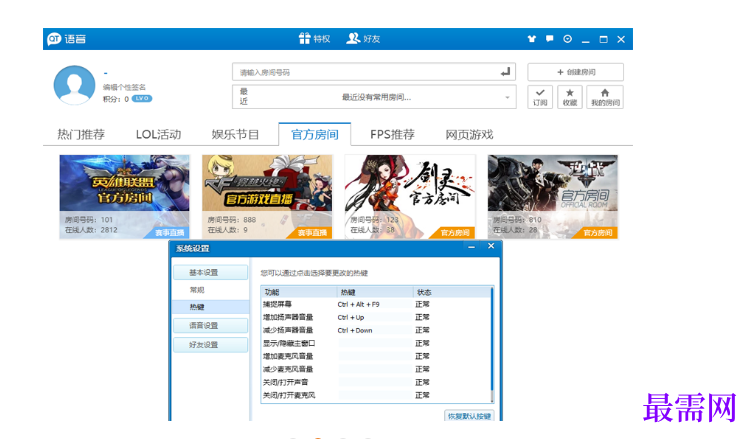The image size is (755, 439).
Task: Click the 收藏 star button
Action: 570,97
